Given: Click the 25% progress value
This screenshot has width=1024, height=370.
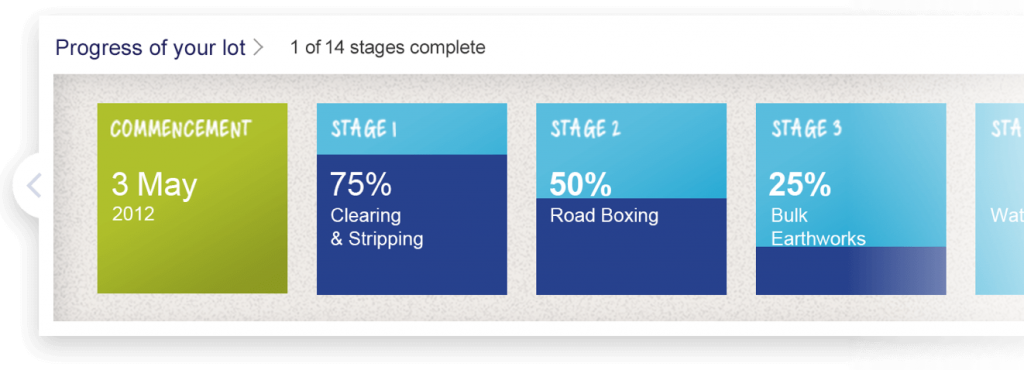Looking at the screenshot, I should point(800,185).
